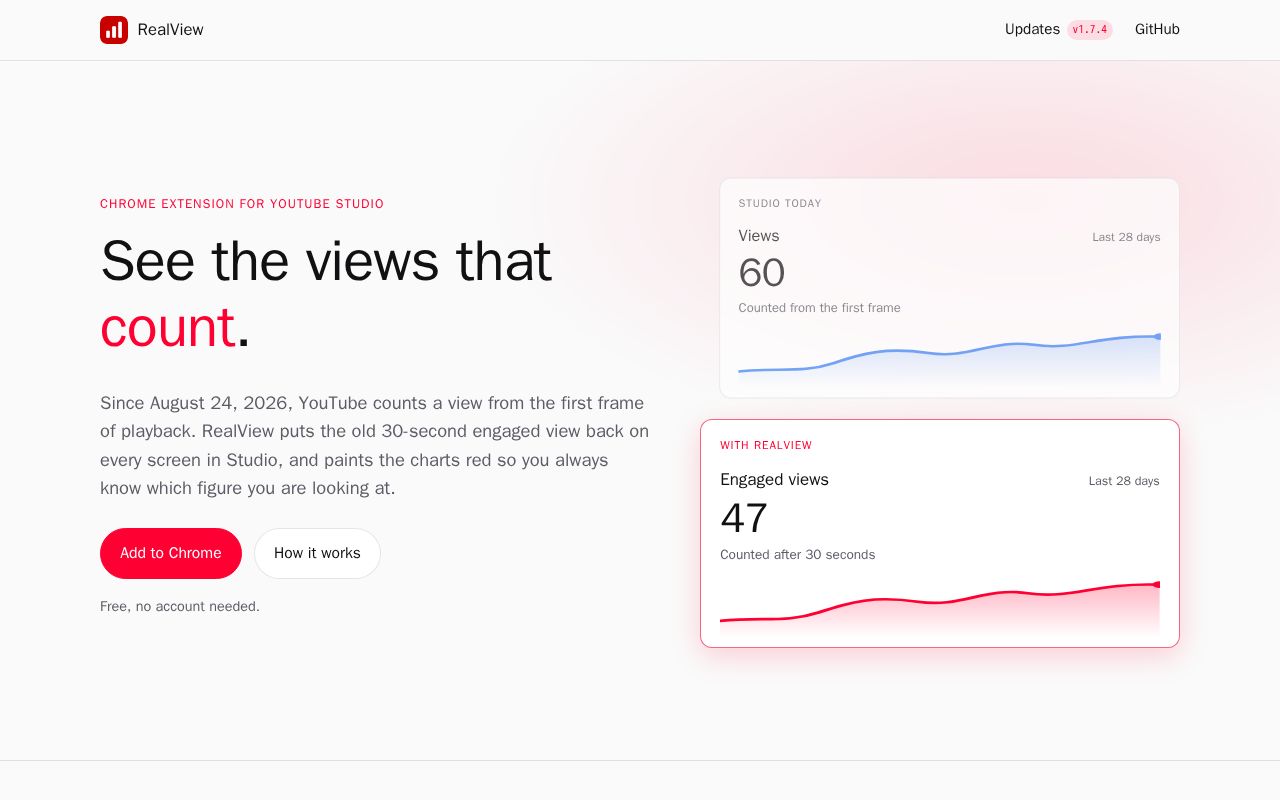Click the "Views" metric title
Image resolution: width=1280 pixels, height=800 pixels.
[759, 236]
